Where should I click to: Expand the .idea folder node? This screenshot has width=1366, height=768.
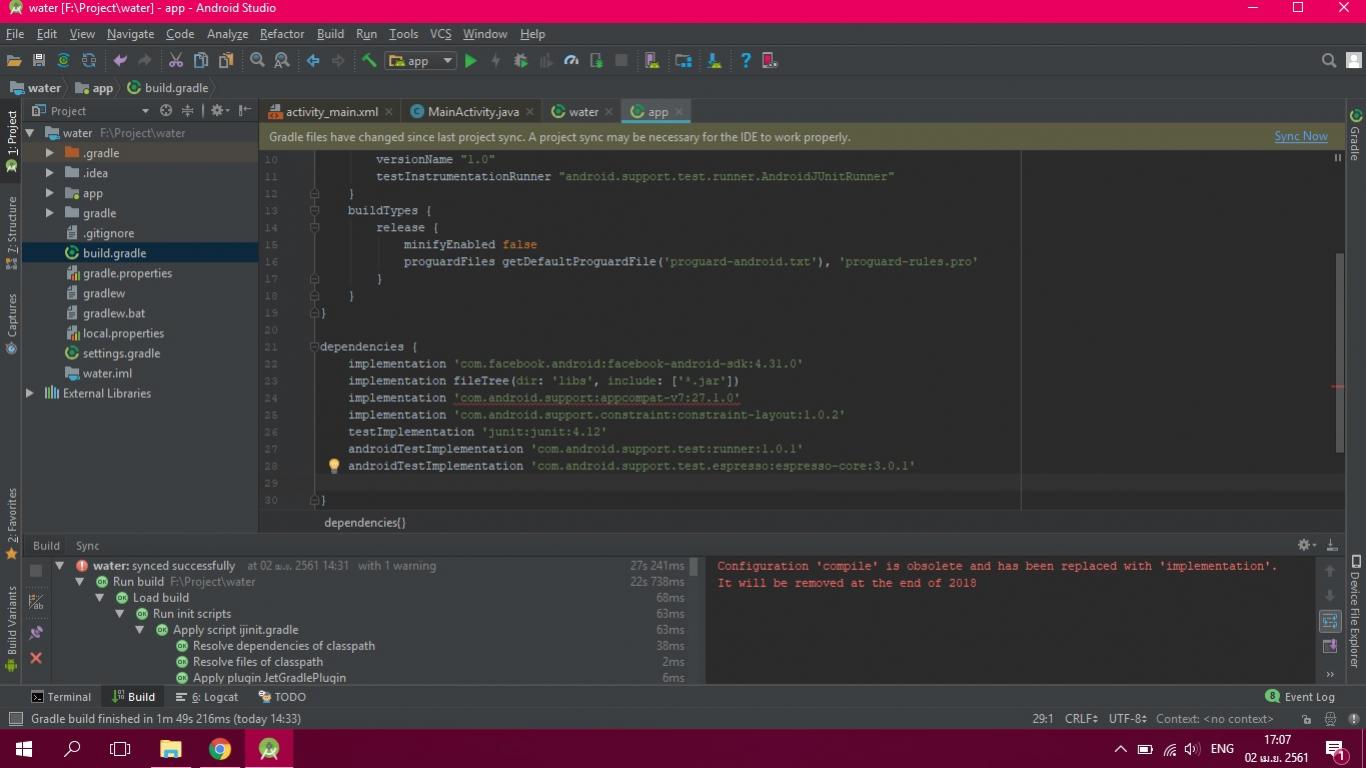coord(50,173)
